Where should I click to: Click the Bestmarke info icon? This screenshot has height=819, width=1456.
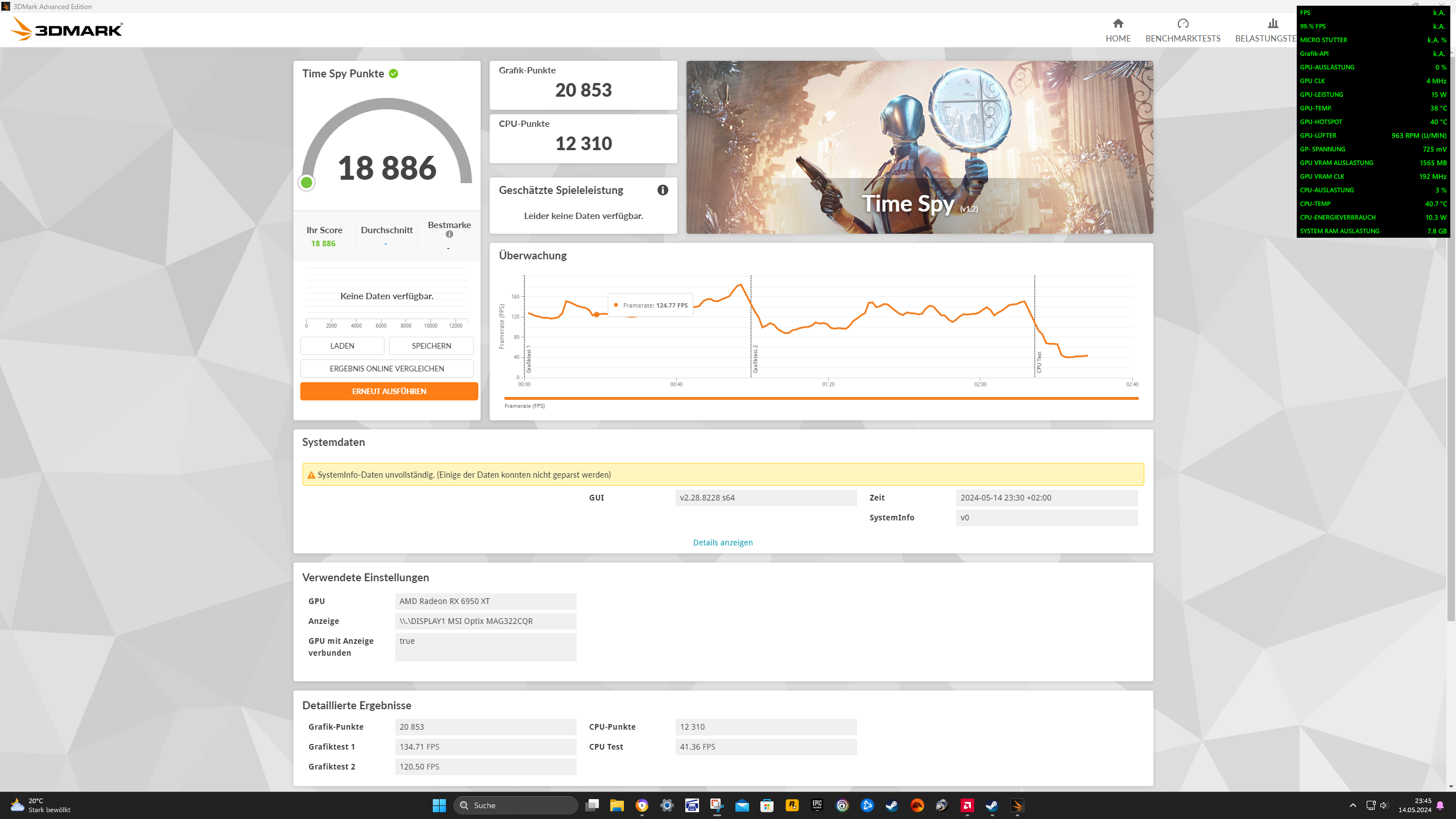(x=449, y=234)
